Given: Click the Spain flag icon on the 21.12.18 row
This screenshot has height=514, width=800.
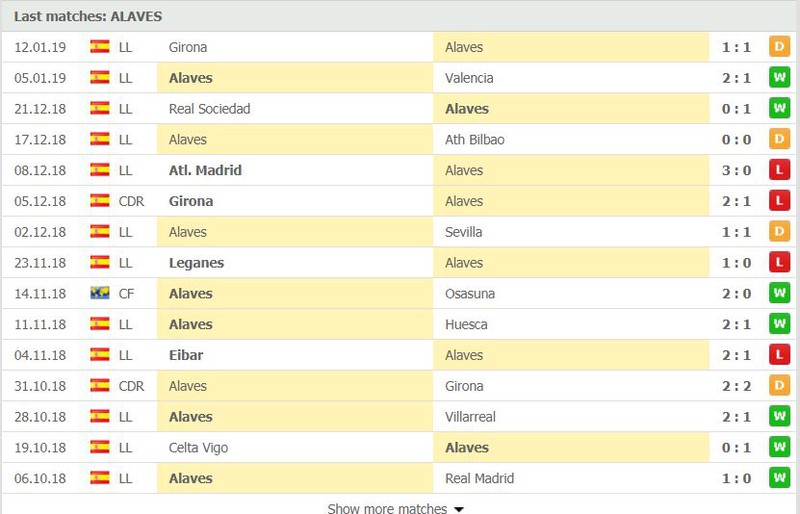Looking at the screenshot, I should [99, 108].
